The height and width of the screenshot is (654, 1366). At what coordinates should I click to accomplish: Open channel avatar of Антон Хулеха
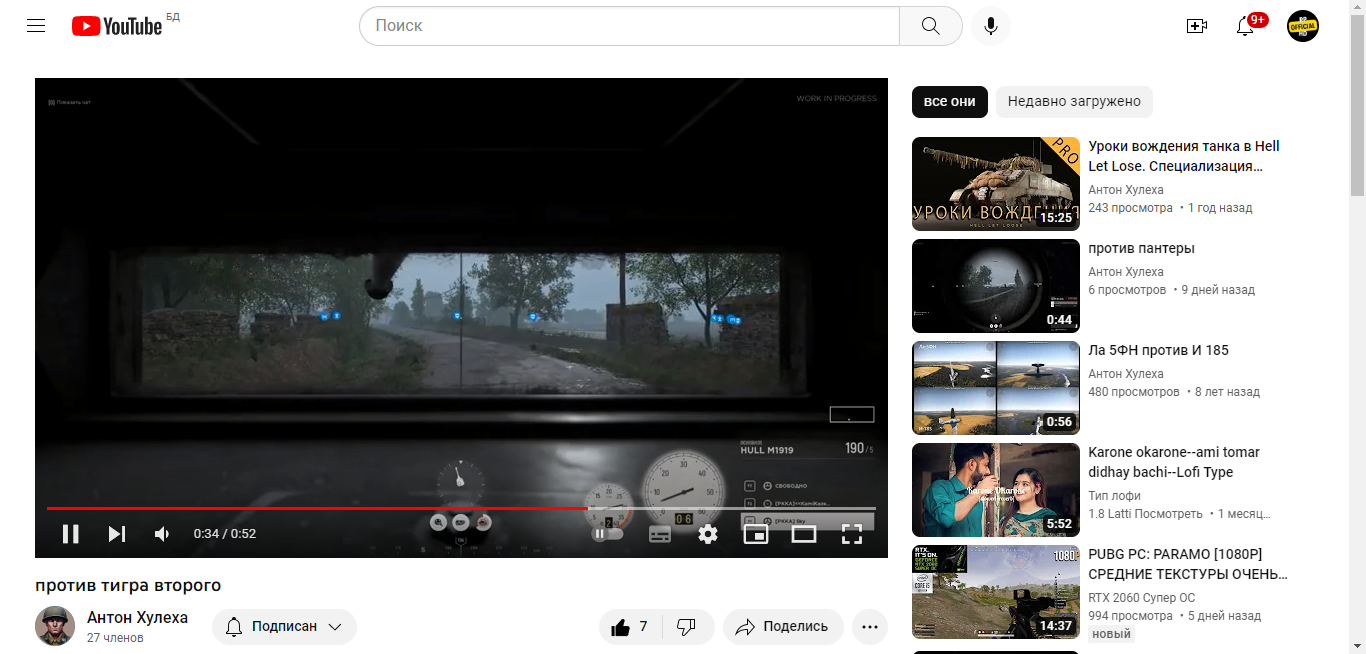pyautogui.click(x=55, y=626)
